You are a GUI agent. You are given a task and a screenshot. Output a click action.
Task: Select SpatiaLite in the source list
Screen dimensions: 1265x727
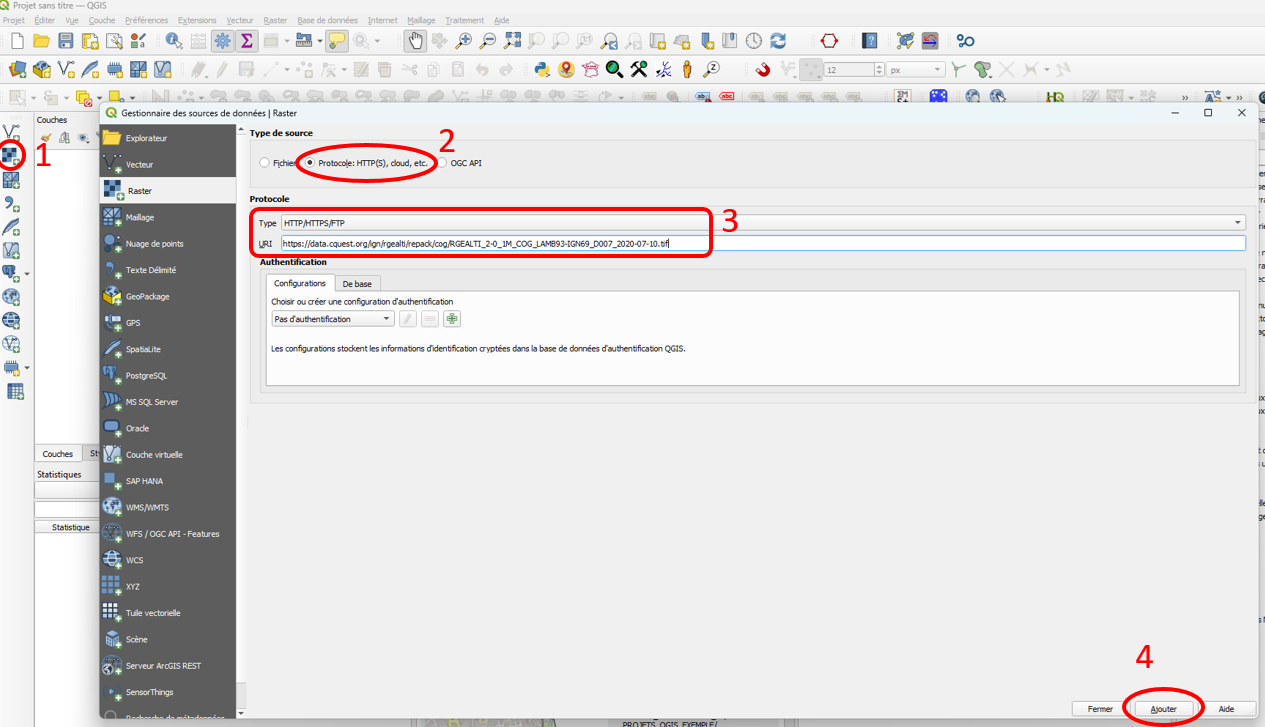[168, 349]
